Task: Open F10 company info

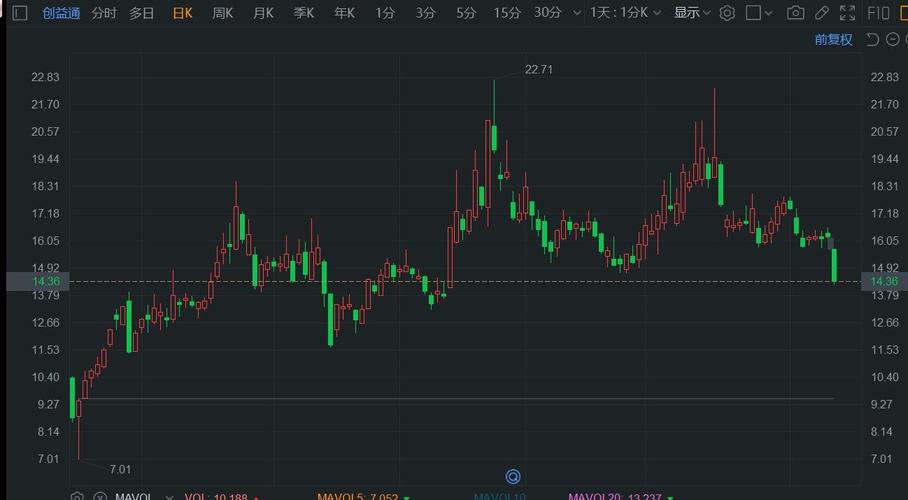Action: click(x=879, y=13)
